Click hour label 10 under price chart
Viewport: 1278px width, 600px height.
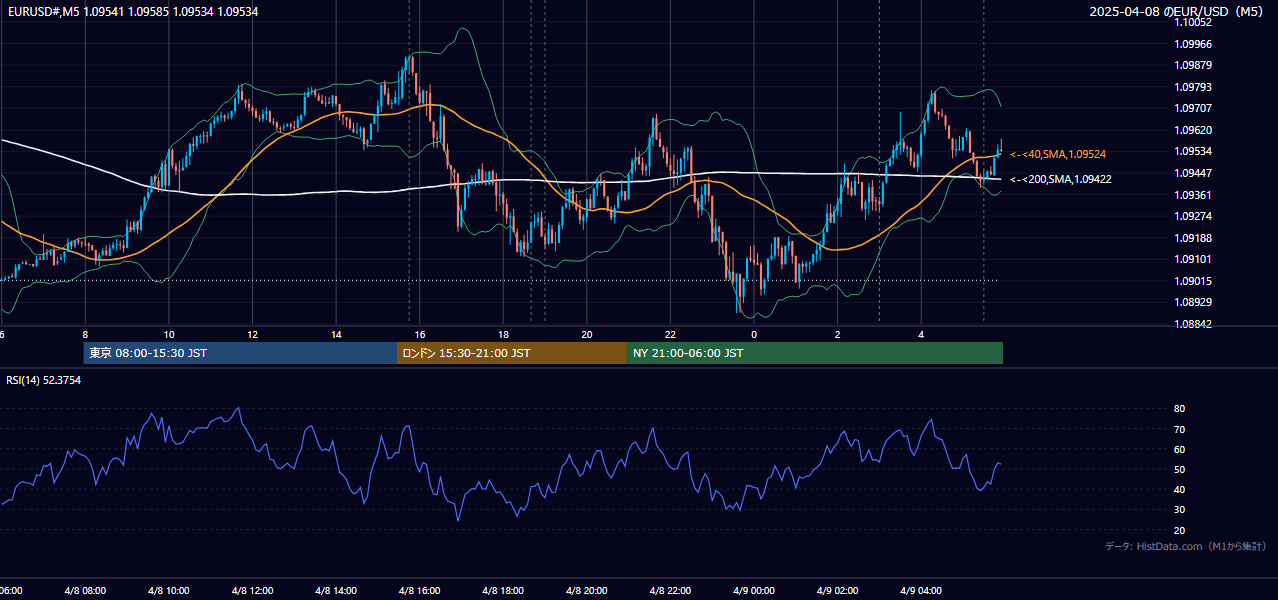click(169, 334)
